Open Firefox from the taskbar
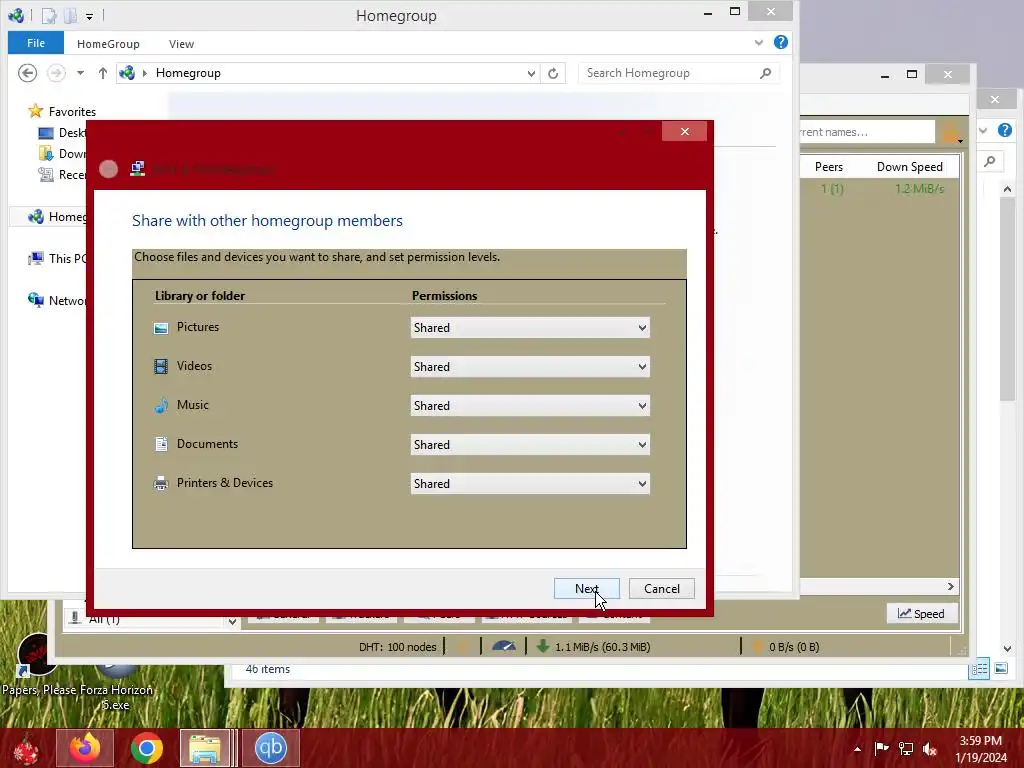1024x768 pixels. pyautogui.click(x=85, y=748)
